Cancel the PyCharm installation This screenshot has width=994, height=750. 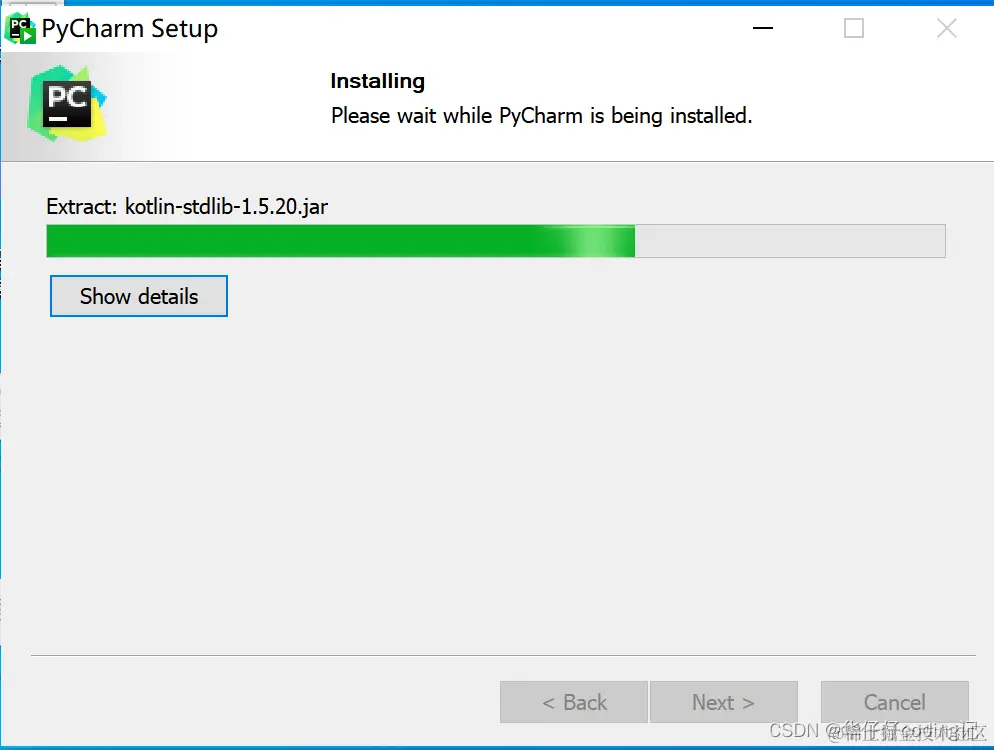point(894,702)
